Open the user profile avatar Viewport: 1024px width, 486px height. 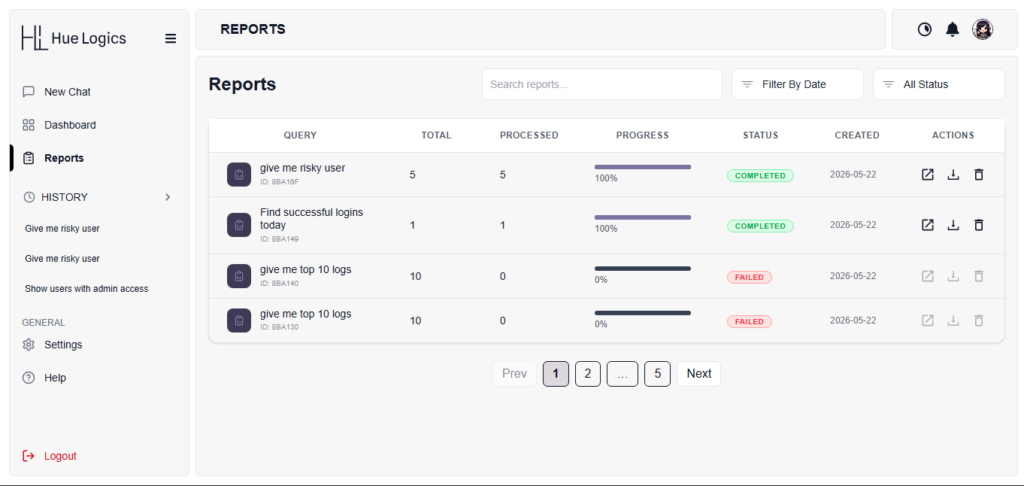982,29
